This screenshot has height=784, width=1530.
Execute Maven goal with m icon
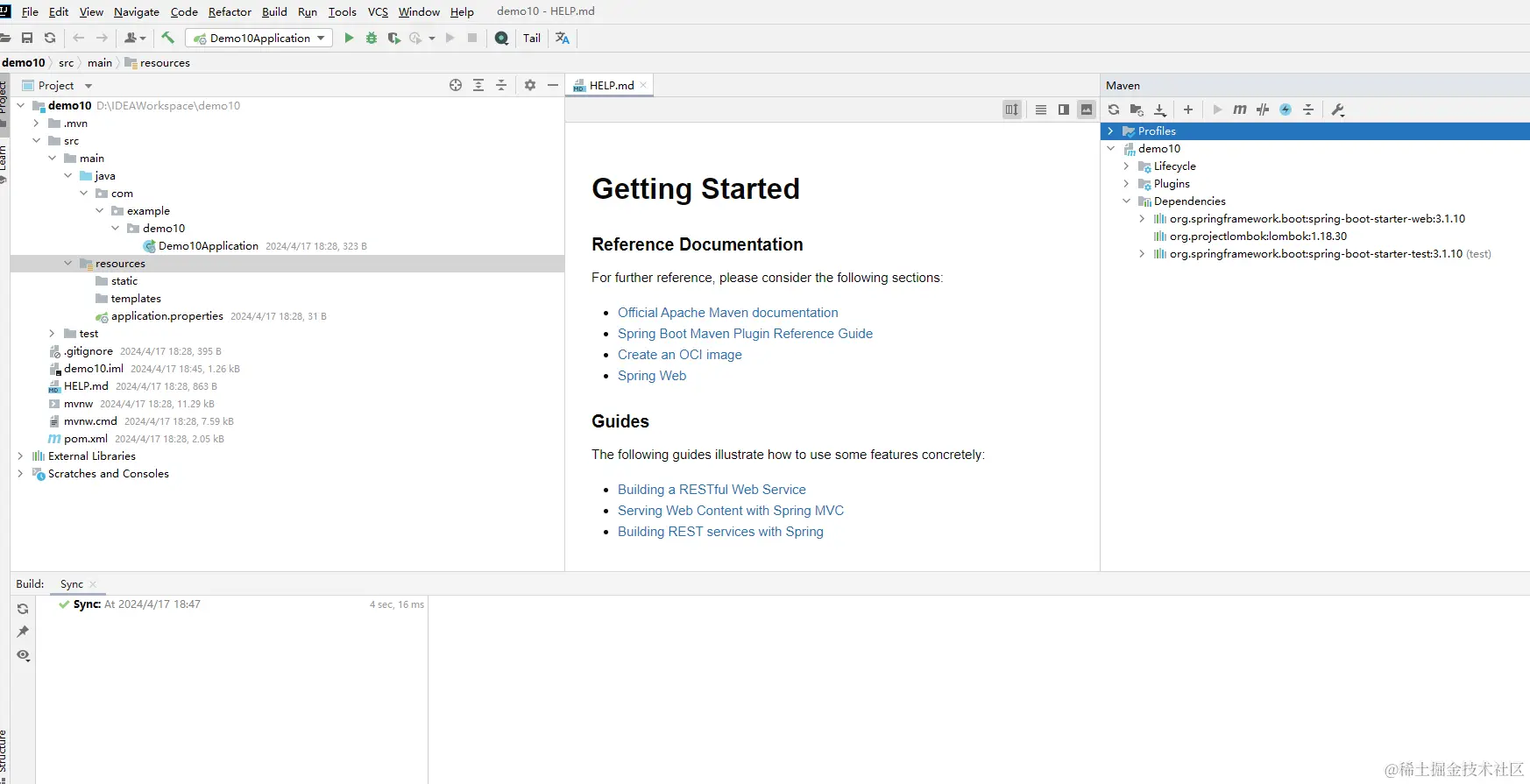click(x=1240, y=109)
